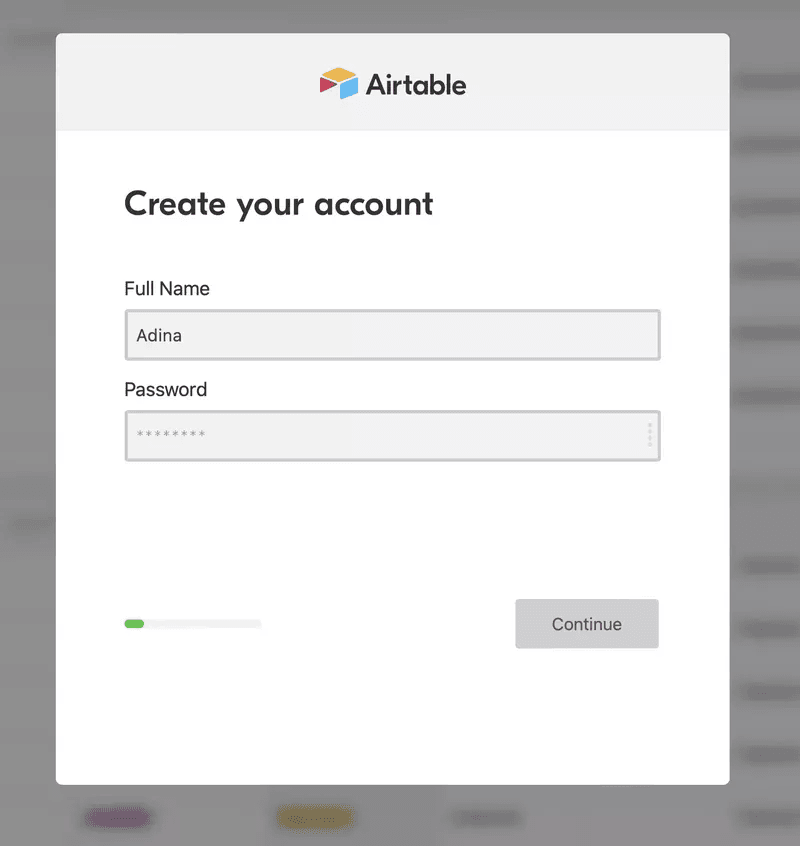Click the blurred purple tag behind the dialog

(117, 818)
